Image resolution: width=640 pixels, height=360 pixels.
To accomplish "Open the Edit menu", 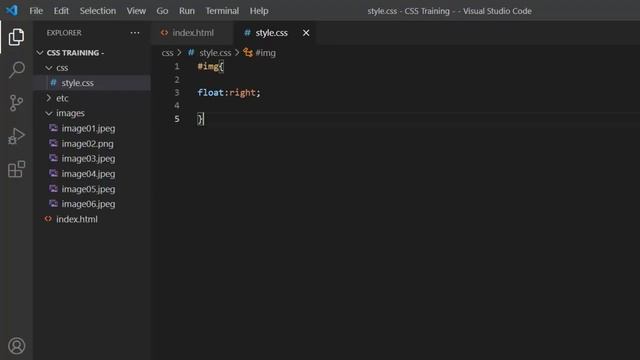I will tap(61, 11).
